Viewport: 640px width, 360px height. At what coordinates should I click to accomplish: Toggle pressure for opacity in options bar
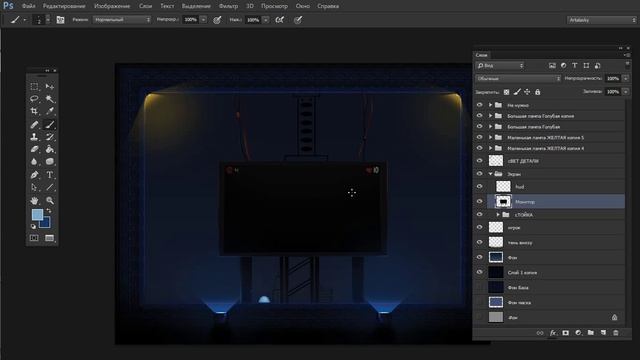(217, 20)
